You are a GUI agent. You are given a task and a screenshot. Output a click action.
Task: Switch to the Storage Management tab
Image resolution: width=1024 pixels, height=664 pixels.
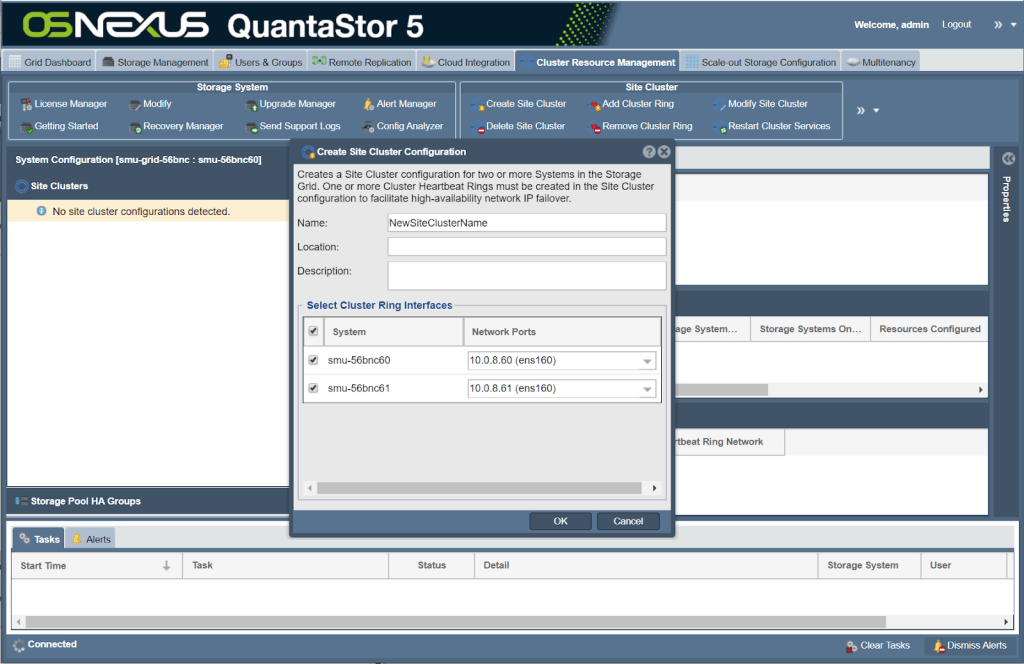155,62
